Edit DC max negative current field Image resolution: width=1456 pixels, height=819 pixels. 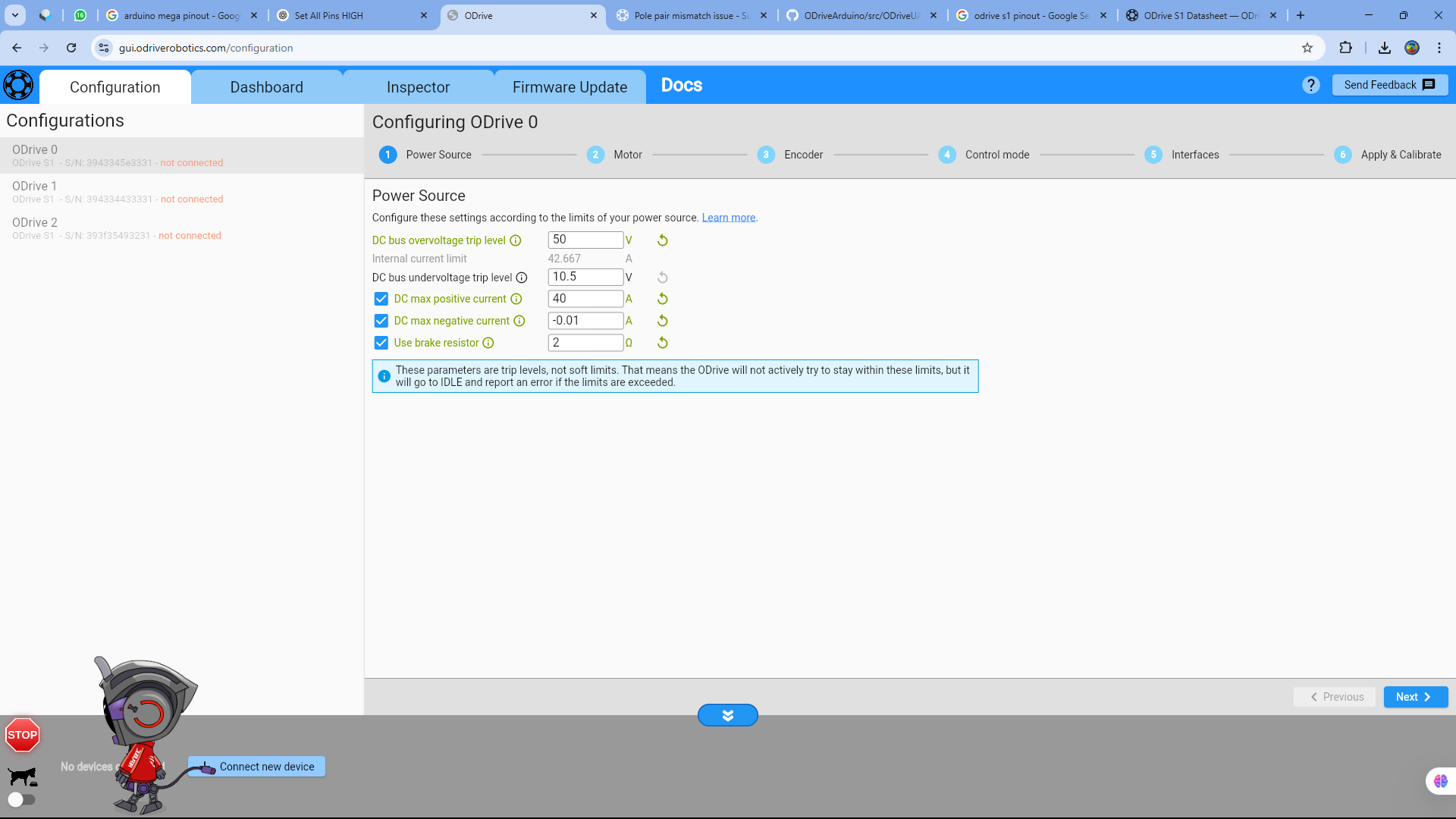585,321
